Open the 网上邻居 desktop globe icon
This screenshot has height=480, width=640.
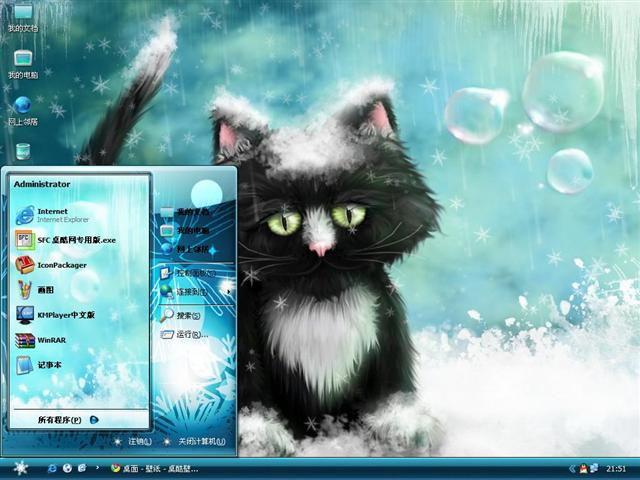pos(23,111)
